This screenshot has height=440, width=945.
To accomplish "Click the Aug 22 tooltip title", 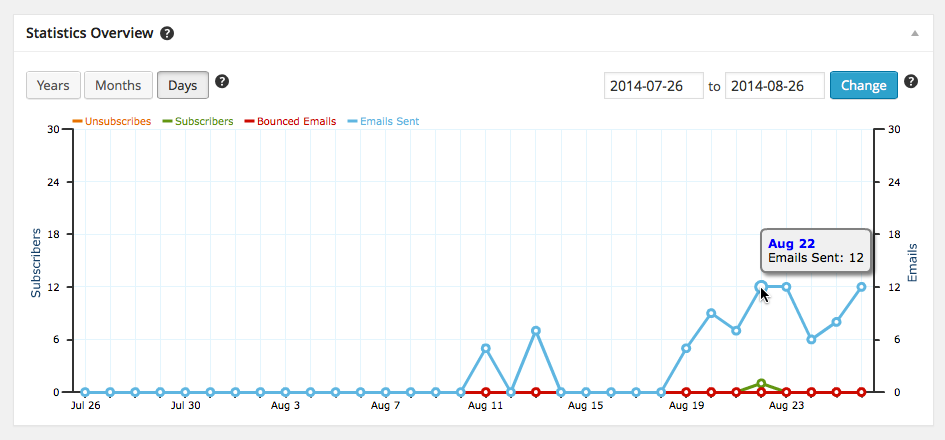I will click(x=791, y=244).
